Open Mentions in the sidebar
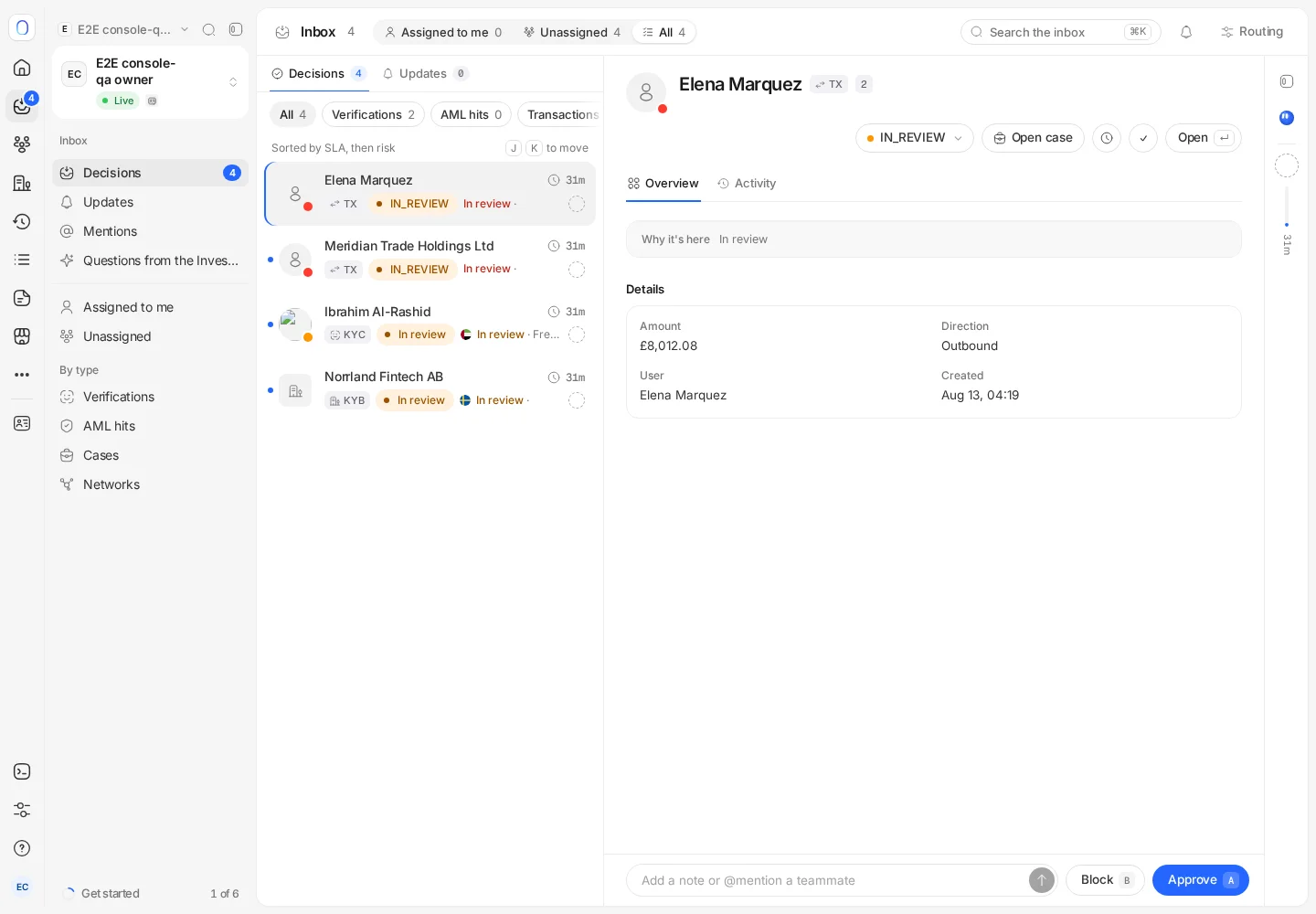The image size is (1316, 914). [151, 231]
